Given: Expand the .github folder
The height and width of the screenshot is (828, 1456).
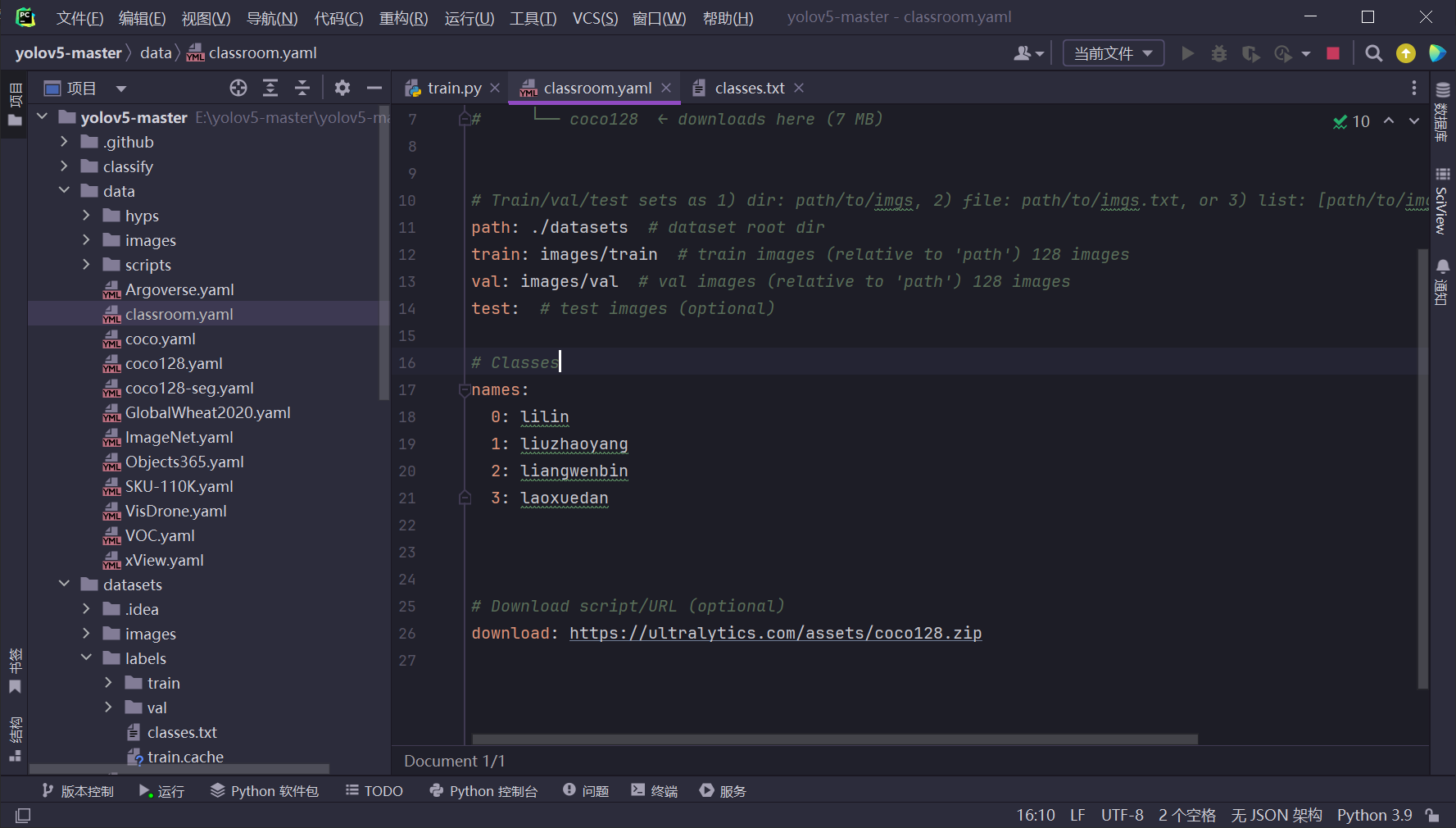Looking at the screenshot, I should 64,142.
